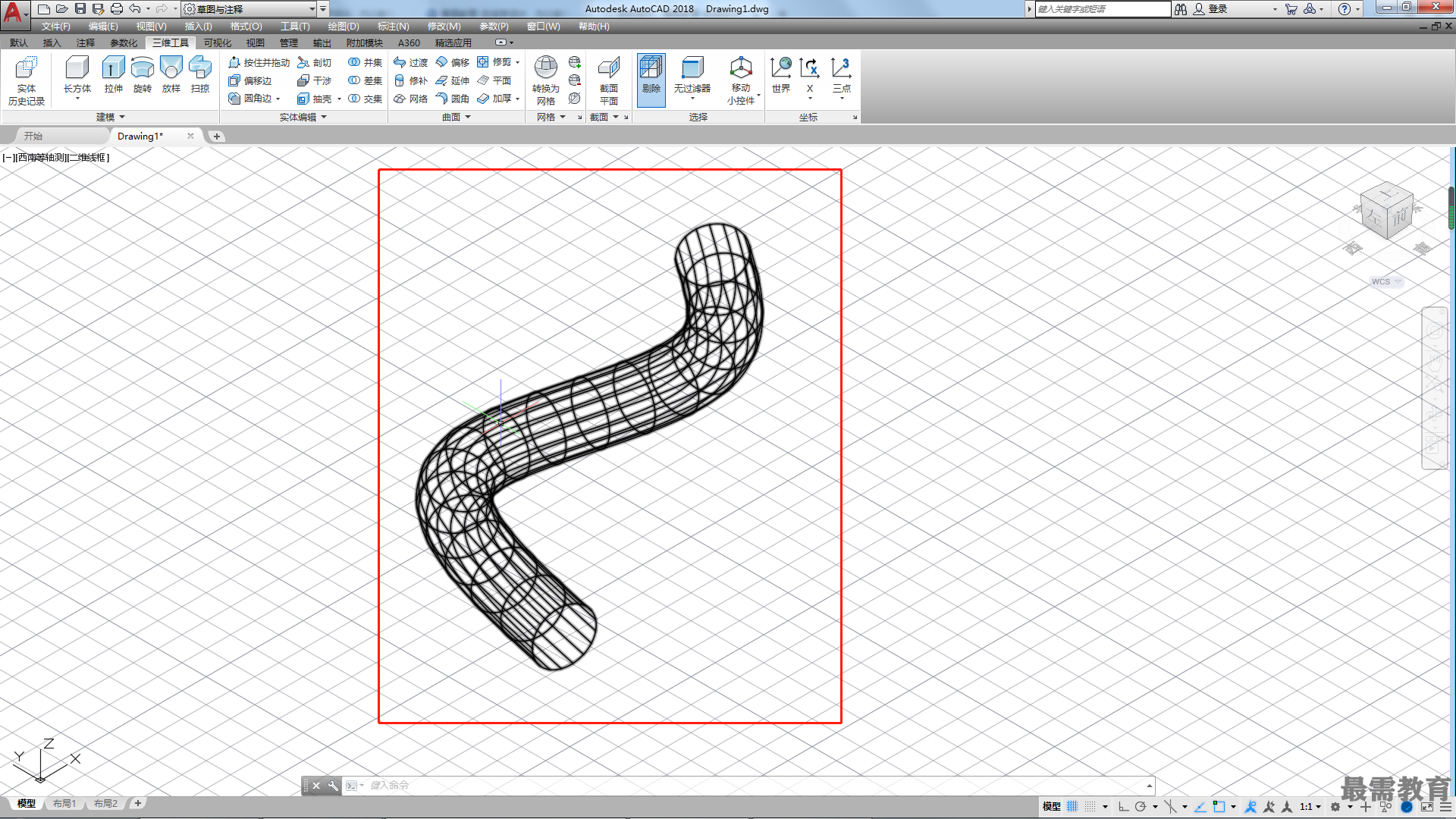Toggle the 剔除 (Culling) button
The image size is (1456, 819).
651,79
